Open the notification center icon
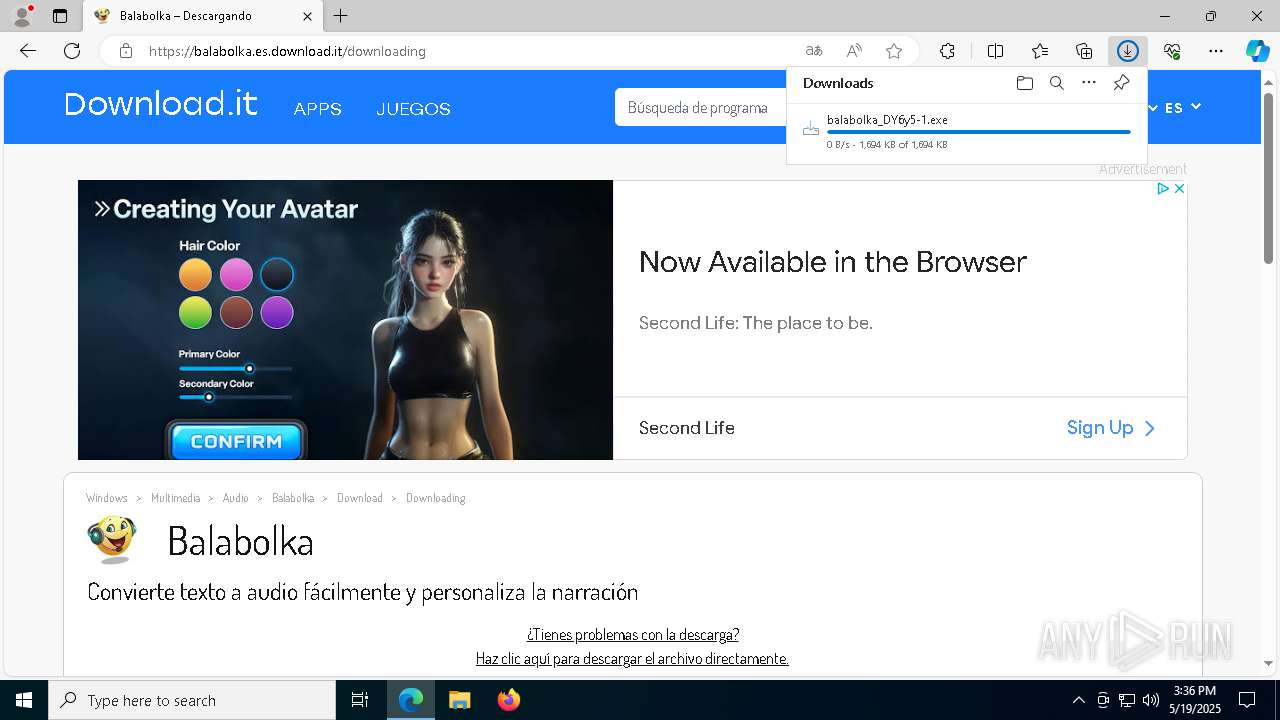The width and height of the screenshot is (1280, 720). [x=1247, y=700]
